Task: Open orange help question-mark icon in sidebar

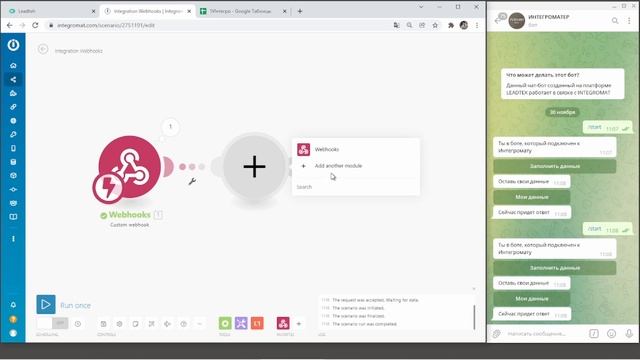Action: 13,319
